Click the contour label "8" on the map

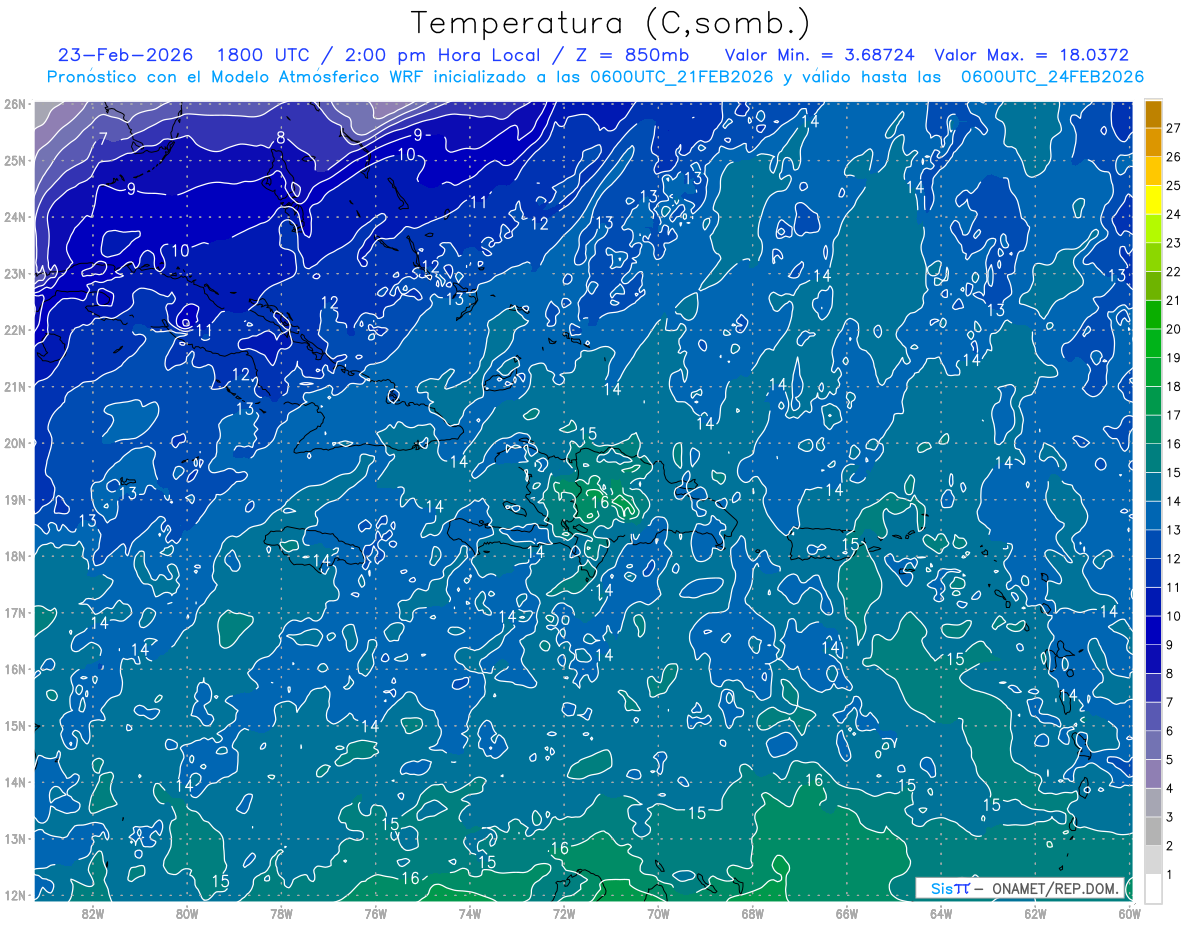pyautogui.click(x=281, y=138)
